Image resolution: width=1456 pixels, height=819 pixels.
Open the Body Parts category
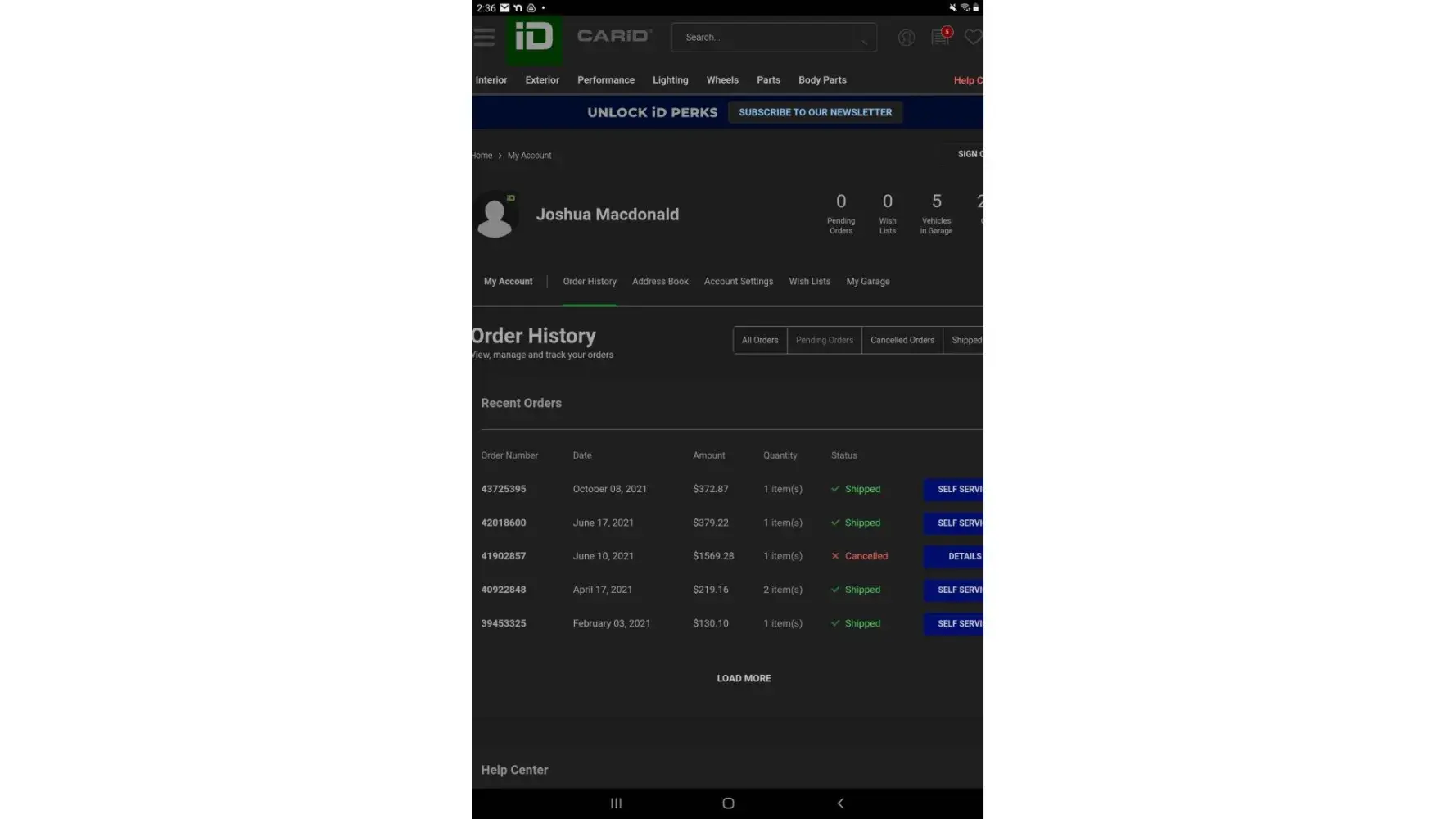click(x=822, y=80)
